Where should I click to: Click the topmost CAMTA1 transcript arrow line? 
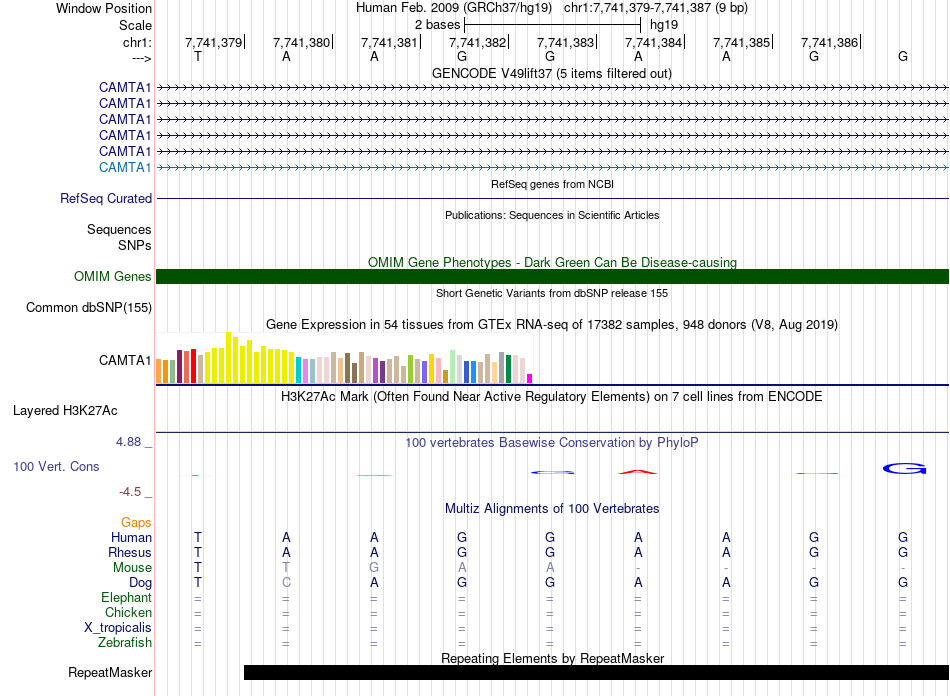pos(552,88)
